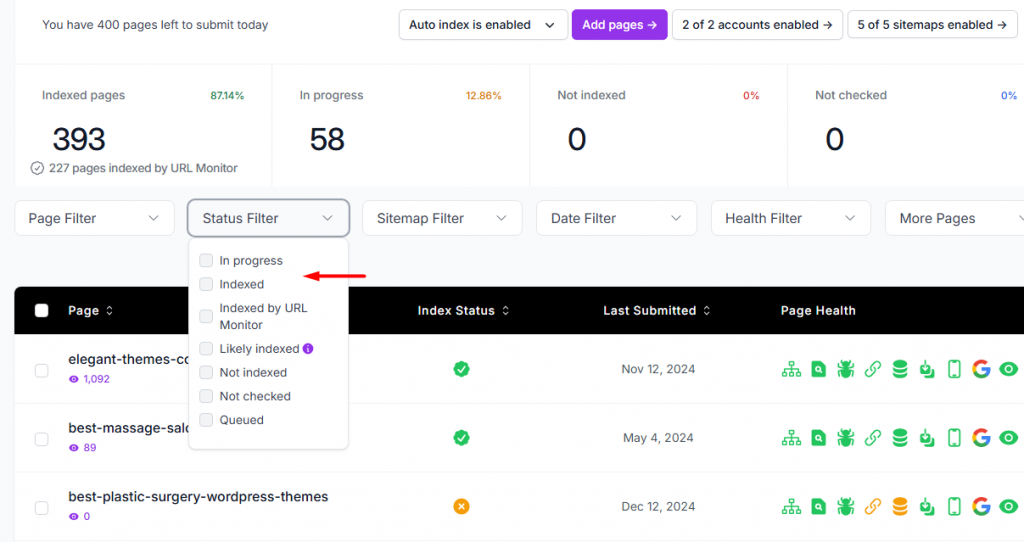Click chain link icon in Nov 12, 2024 row
The width and height of the screenshot is (1024, 542).
coord(872,370)
